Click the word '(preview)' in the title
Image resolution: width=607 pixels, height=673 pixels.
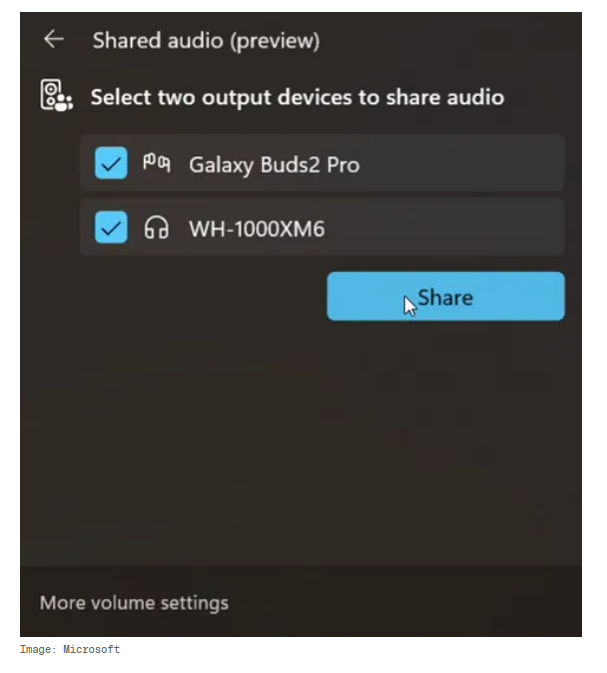click(x=275, y=42)
